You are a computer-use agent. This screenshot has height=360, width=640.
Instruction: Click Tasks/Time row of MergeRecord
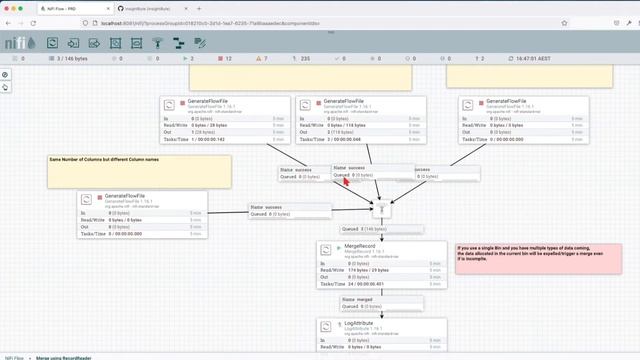click(381, 284)
